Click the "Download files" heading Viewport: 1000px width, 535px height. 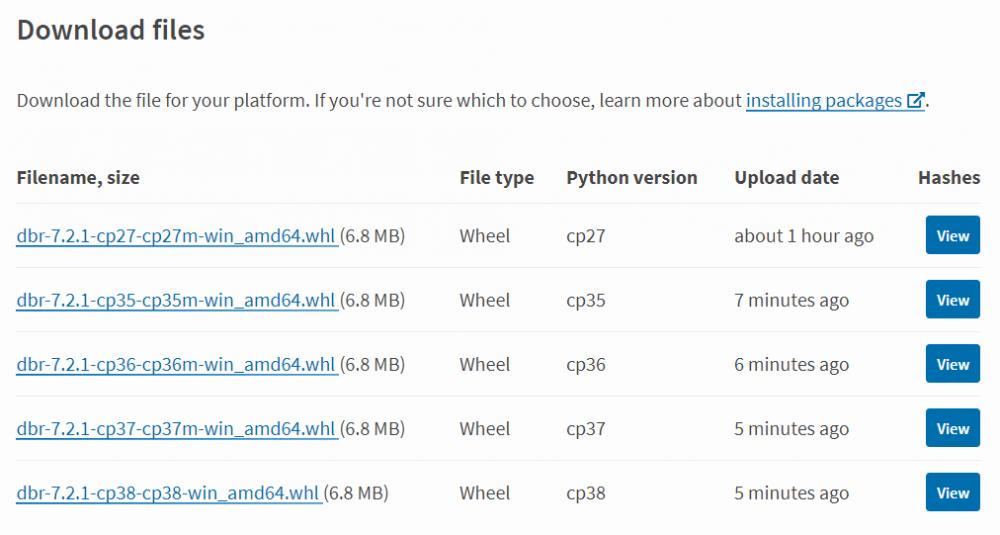[111, 30]
